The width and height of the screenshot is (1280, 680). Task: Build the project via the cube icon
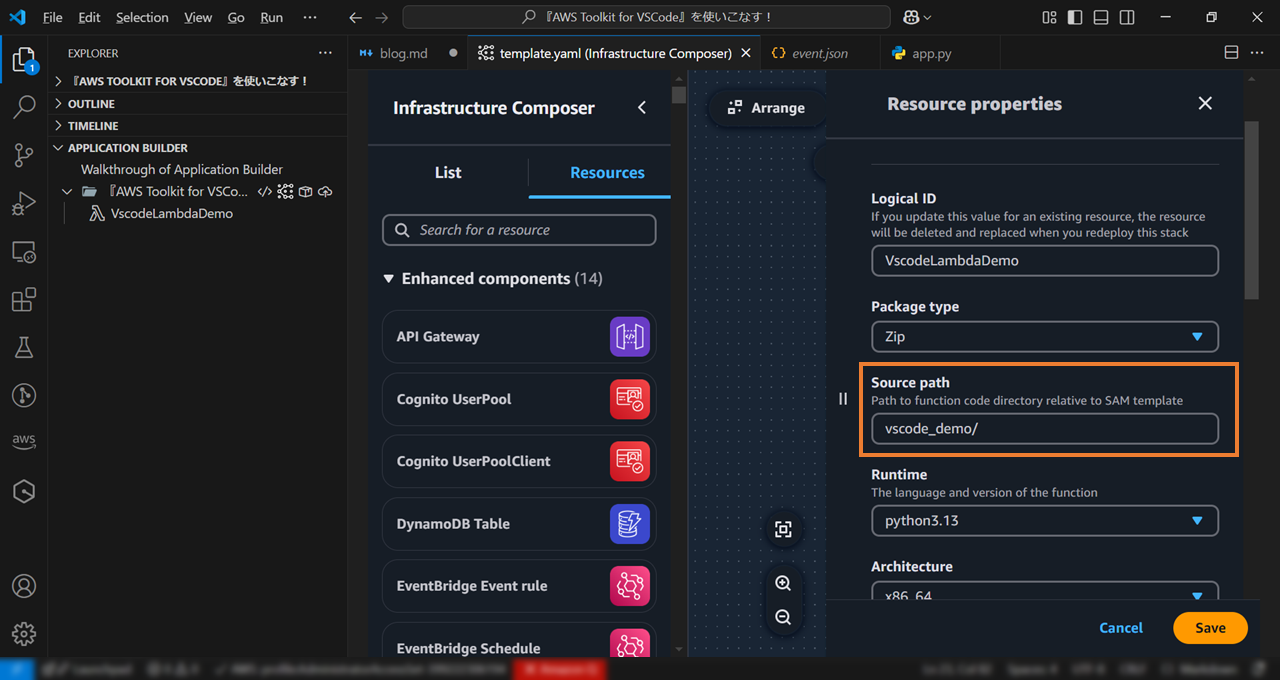coord(304,191)
